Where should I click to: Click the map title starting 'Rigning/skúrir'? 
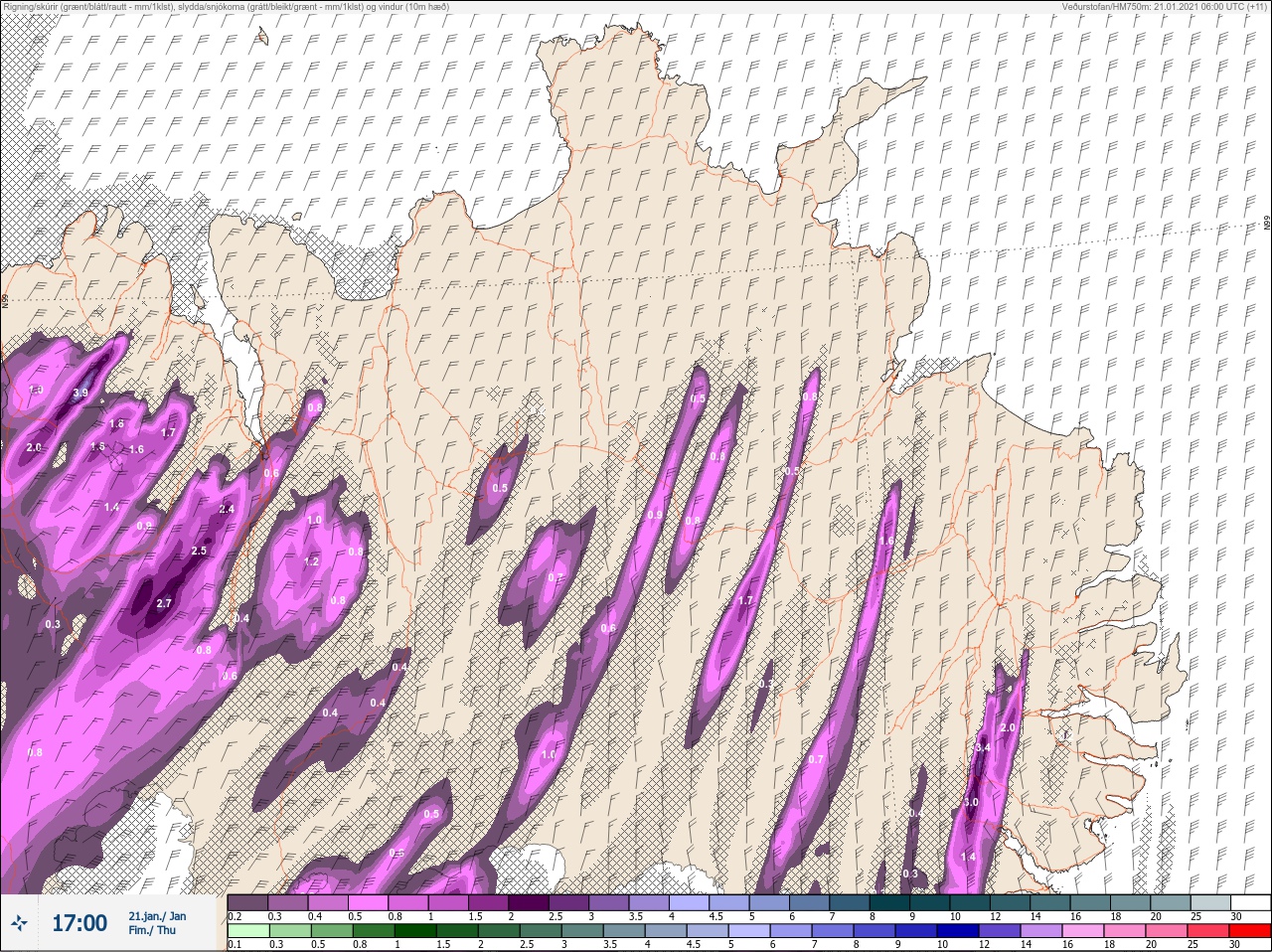(x=226, y=7)
